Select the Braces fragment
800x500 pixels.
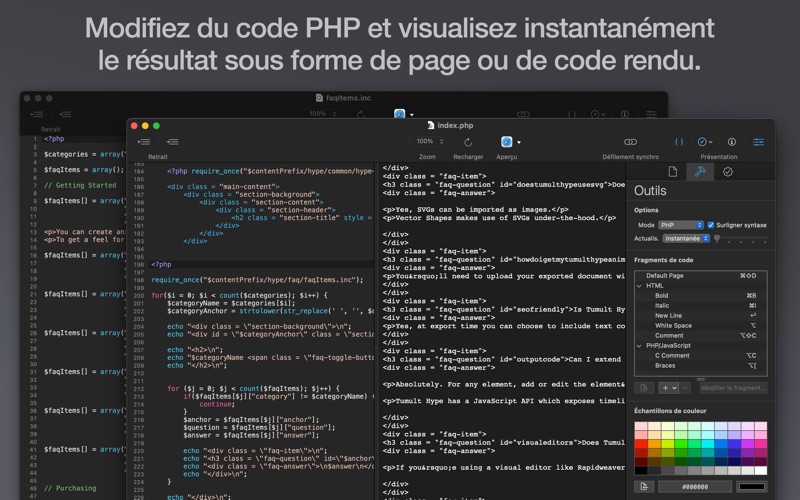(701, 365)
